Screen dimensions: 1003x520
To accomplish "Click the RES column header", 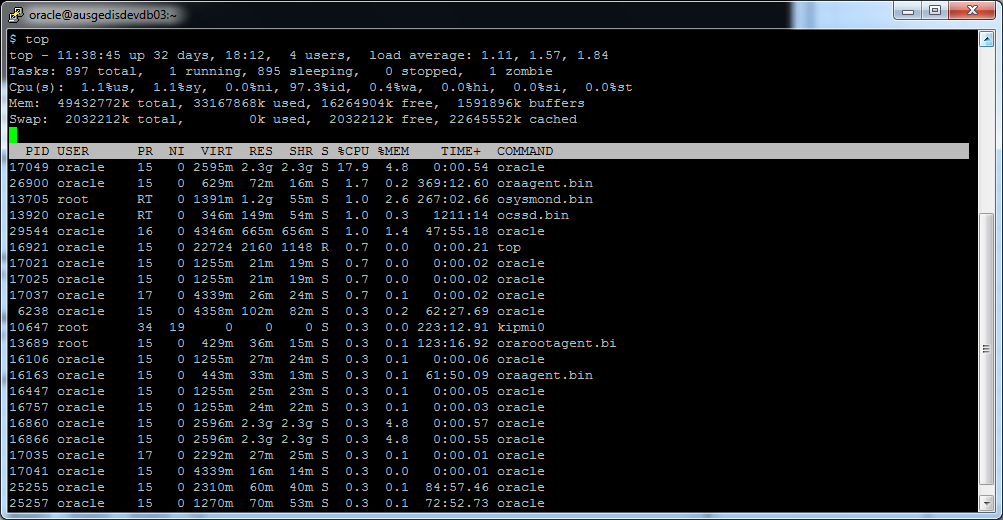I will click(261, 152).
